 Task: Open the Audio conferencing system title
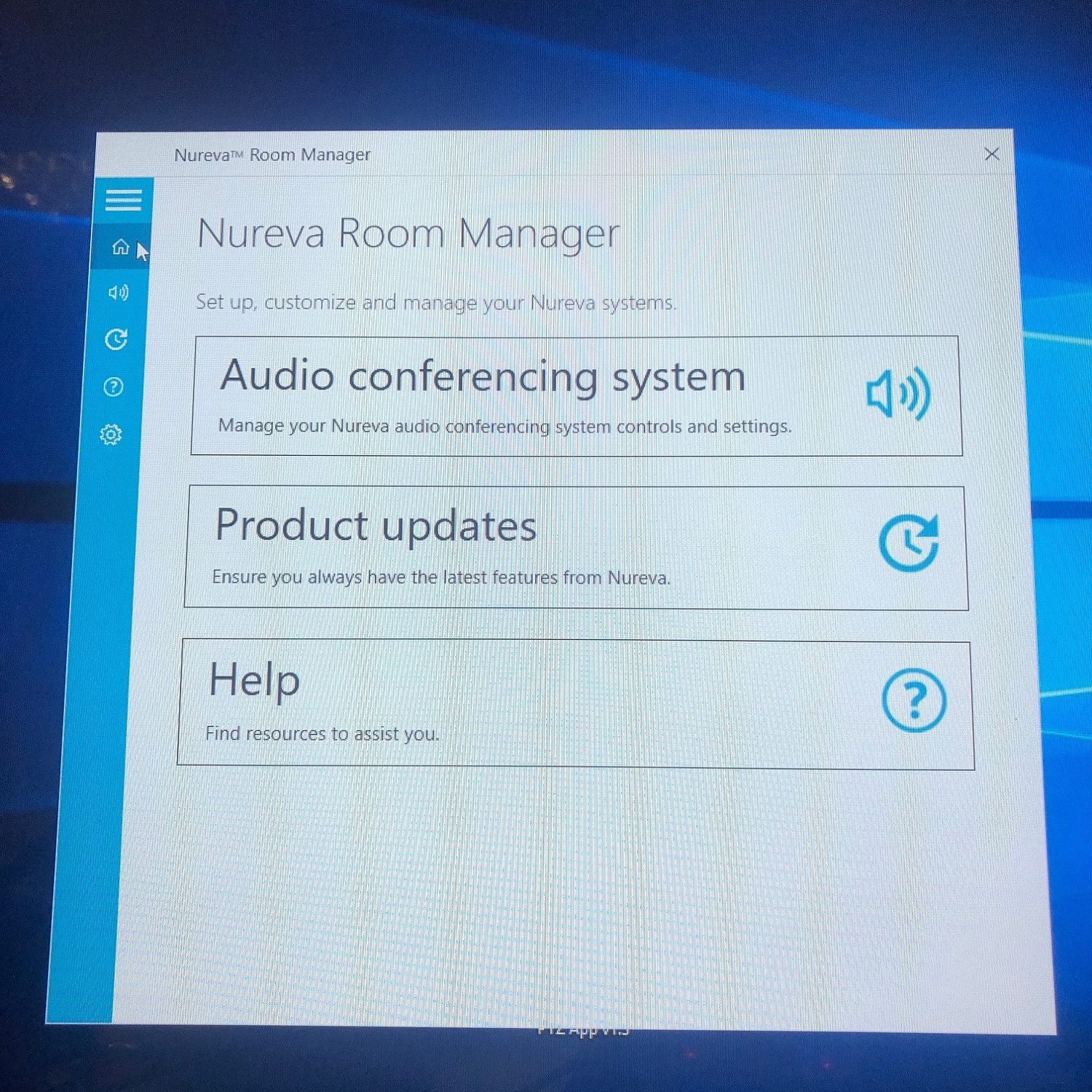[483, 376]
